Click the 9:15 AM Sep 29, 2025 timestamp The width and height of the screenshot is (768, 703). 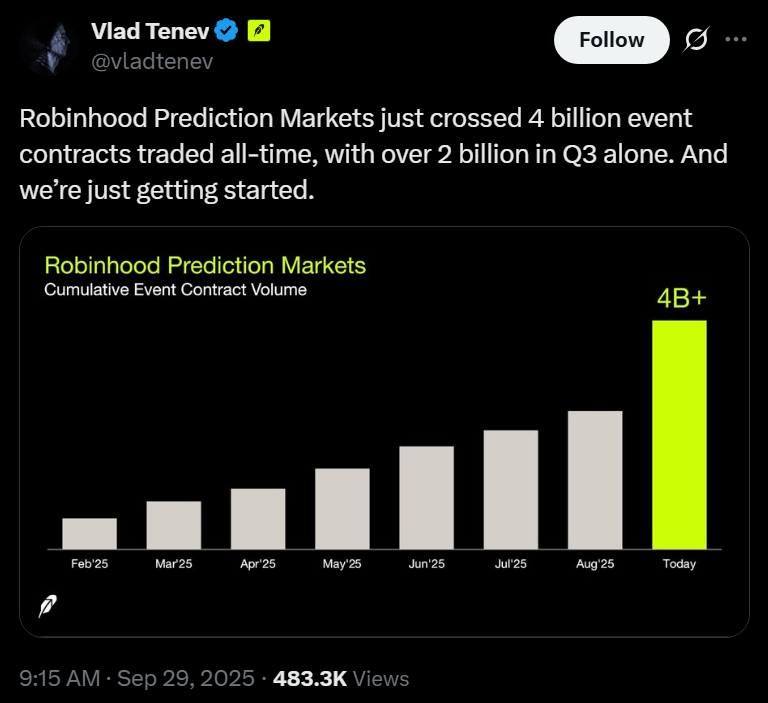(x=135, y=678)
